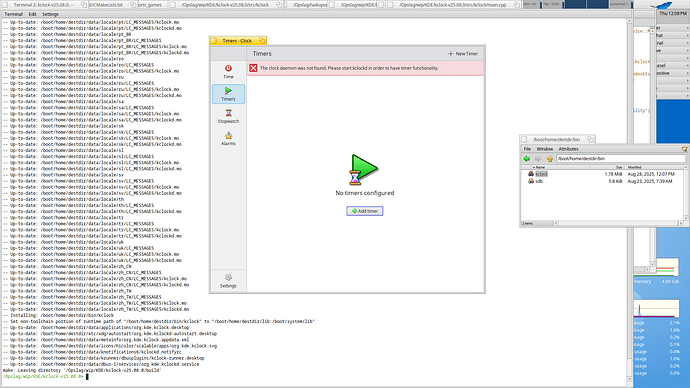Click the /boot/home/destdir/bin window title tab
690x388 pixels.
557,139
